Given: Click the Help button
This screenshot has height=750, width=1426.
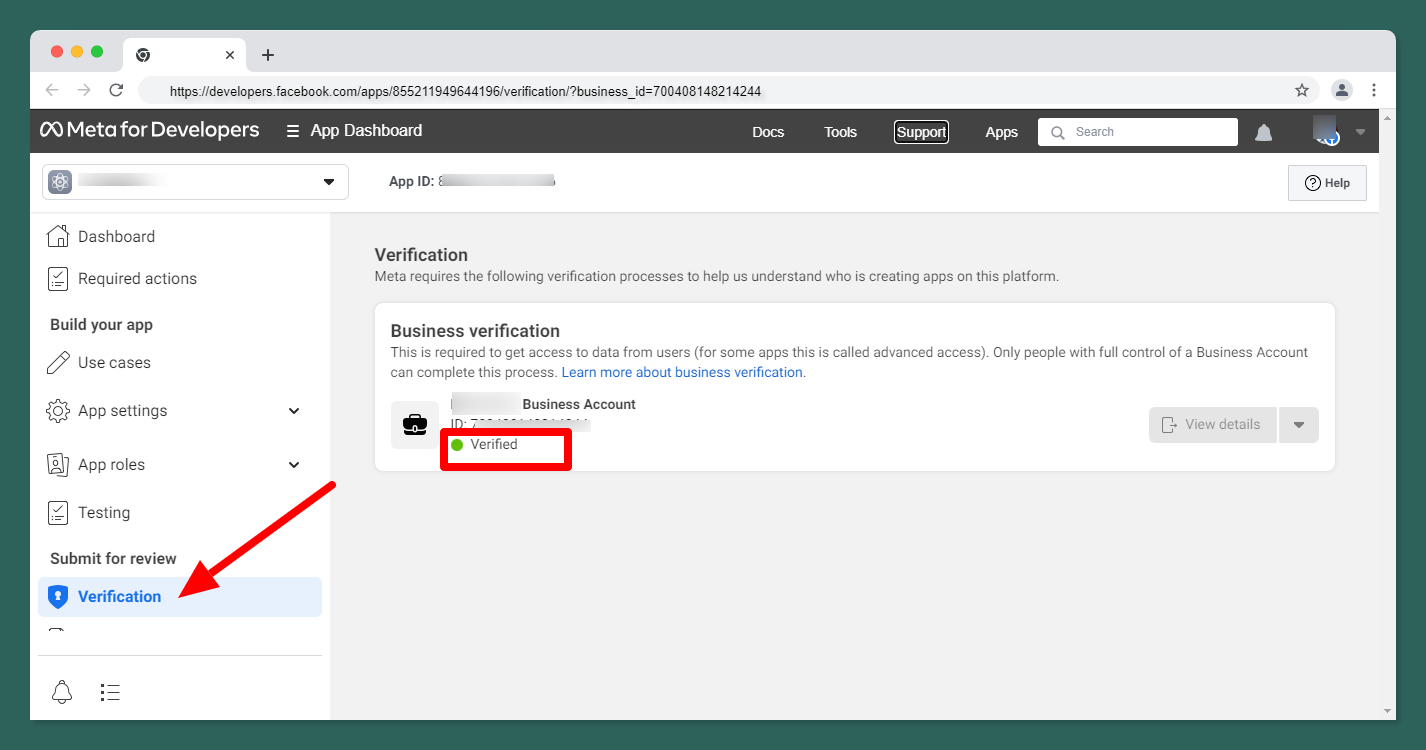Looking at the screenshot, I should coord(1327,183).
